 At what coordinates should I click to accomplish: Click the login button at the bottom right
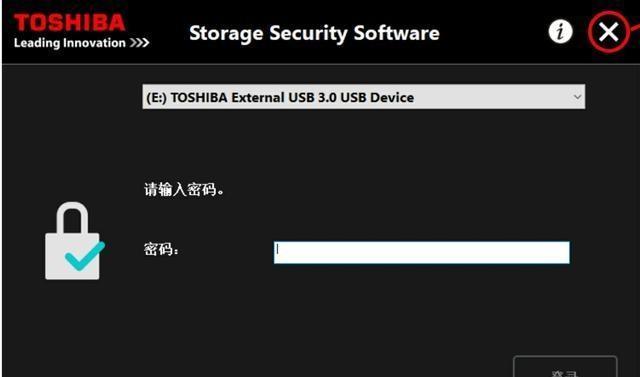coord(565,366)
